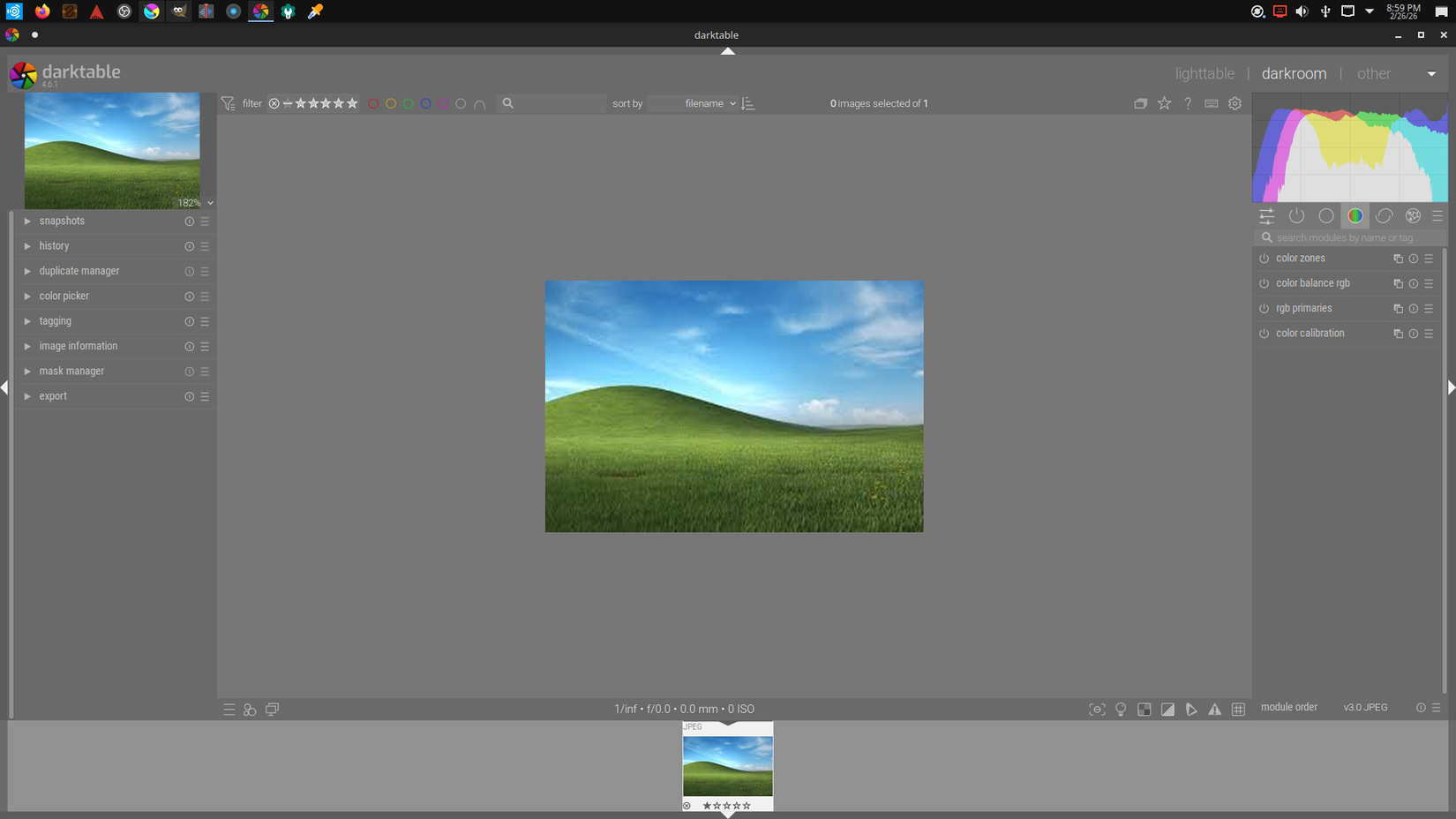Open the color calibration module's presets menu
The width and height of the screenshot is (1456, 819).
pos(1430,334)
